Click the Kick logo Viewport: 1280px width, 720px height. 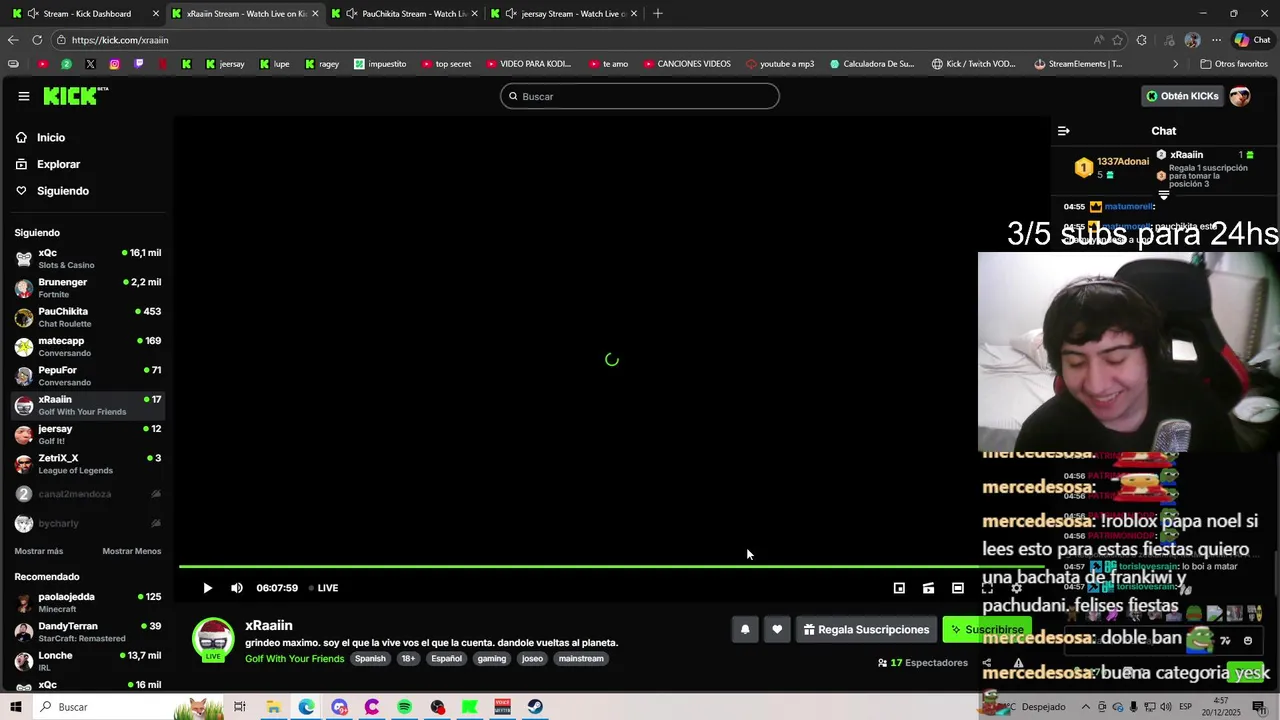pos(75,96)
